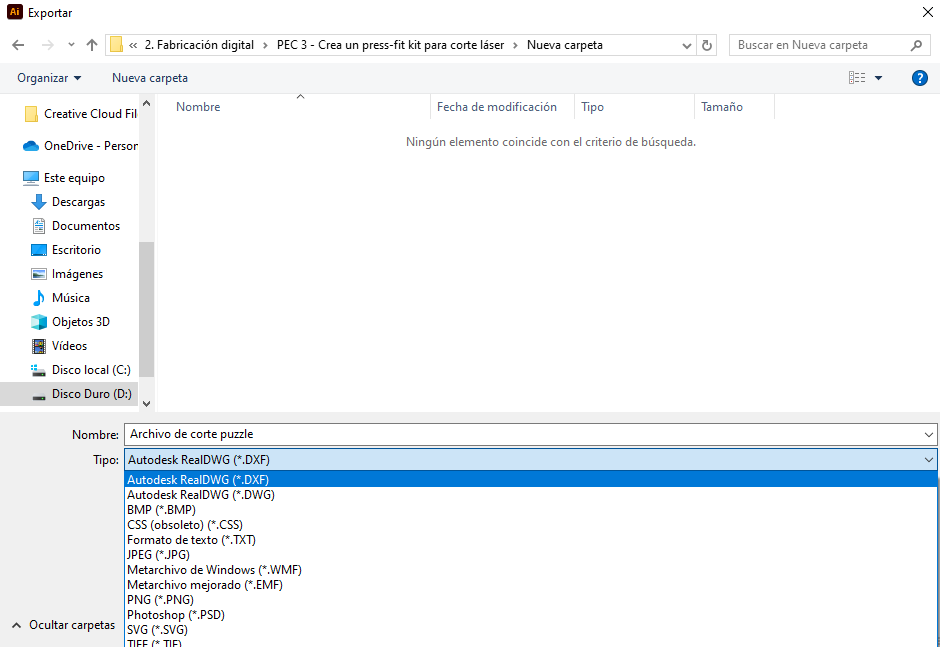Open Disco local (C:)
The height and width of the screenshot is (647, 940).
pyautogui.click(x=80, y=370)
